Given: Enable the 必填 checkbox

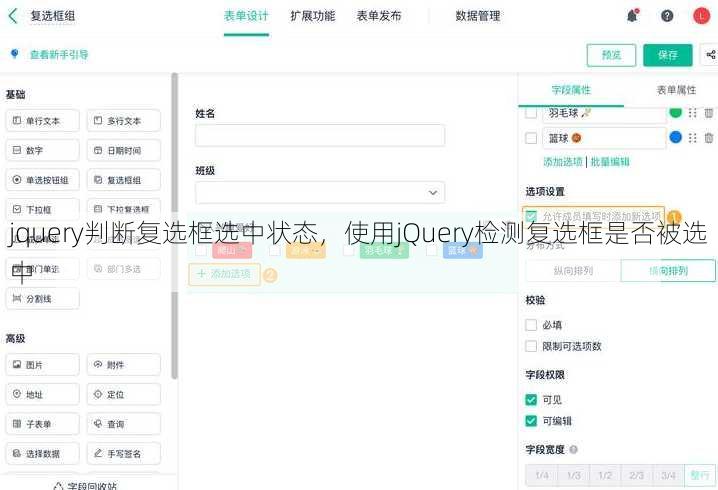Looking at the screenshot, I should 531,325.
